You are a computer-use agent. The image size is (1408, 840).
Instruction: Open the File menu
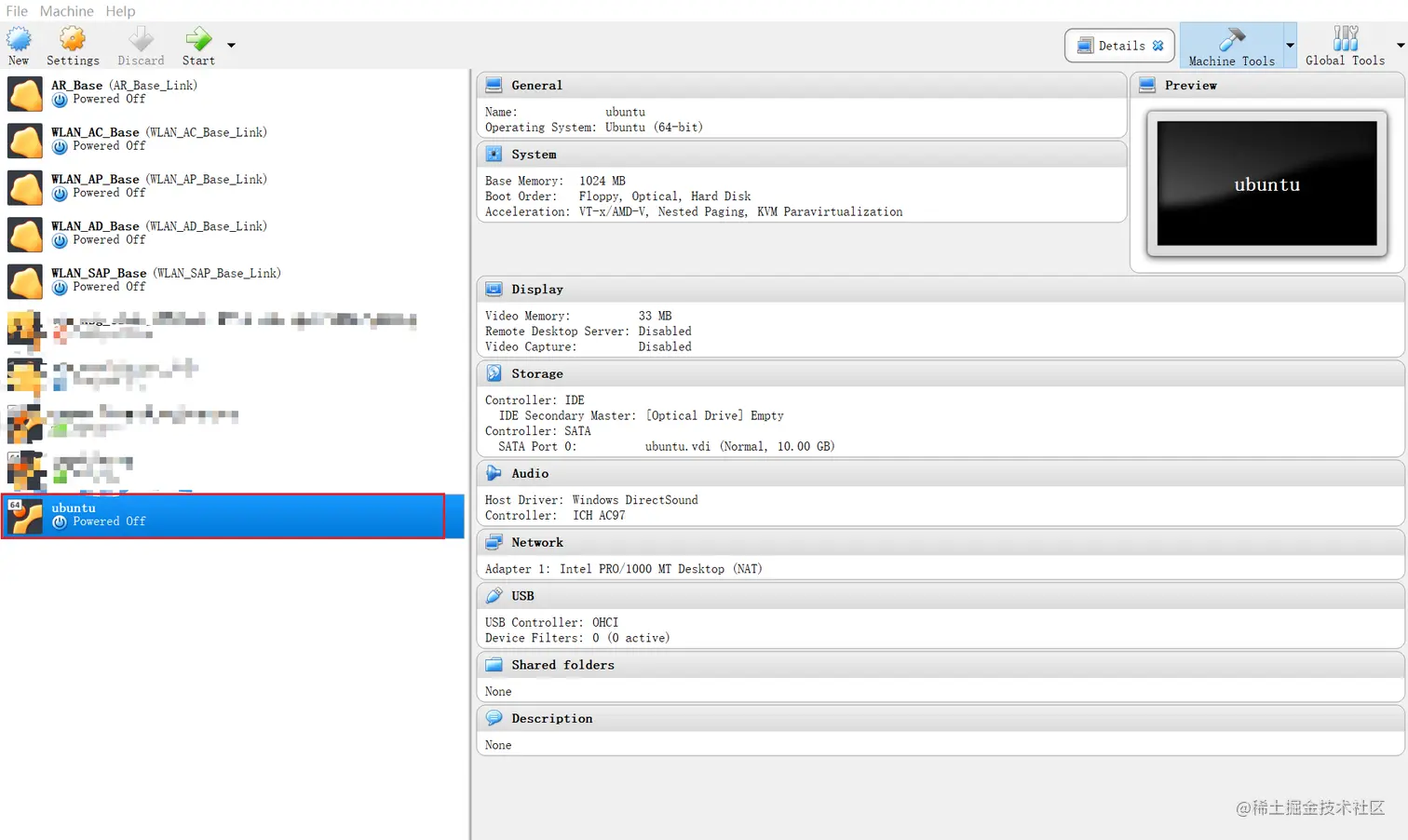(17, 11)
